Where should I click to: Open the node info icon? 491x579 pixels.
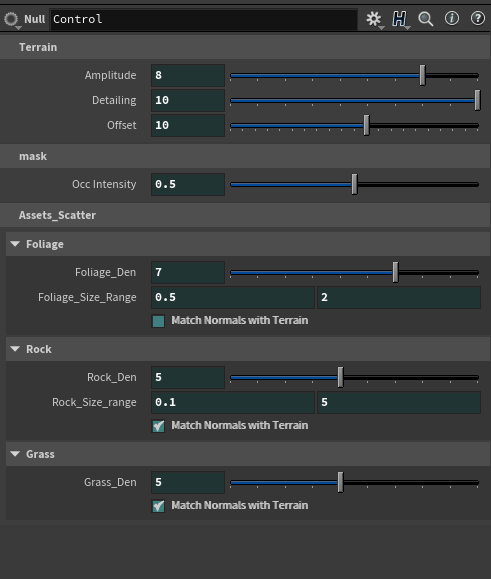(452, 18)
